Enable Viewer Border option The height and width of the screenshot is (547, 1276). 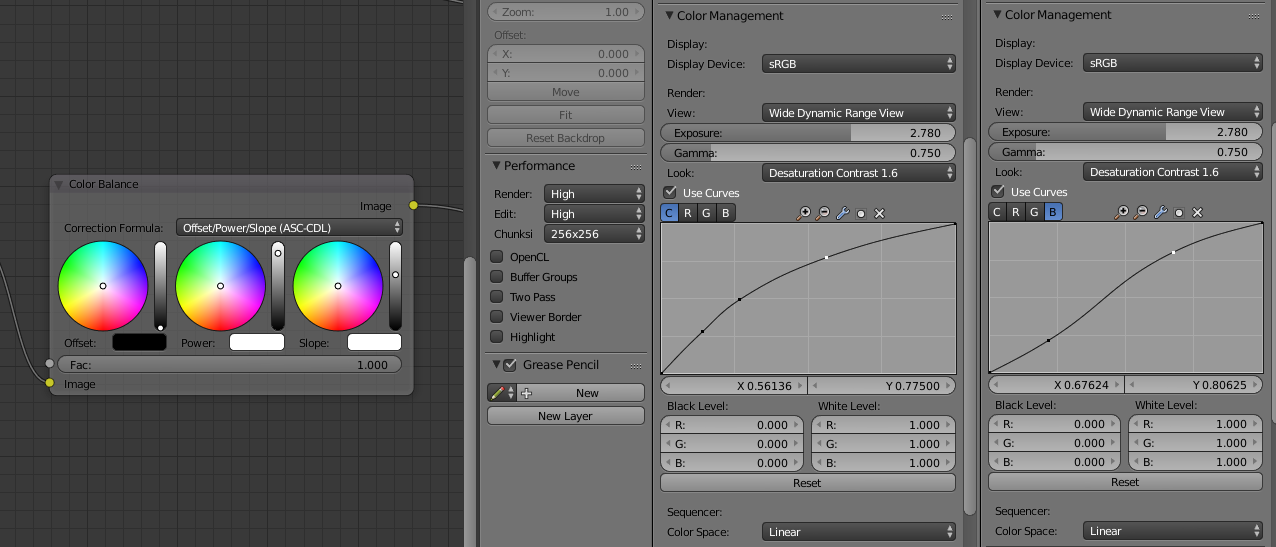pos(496,317)
